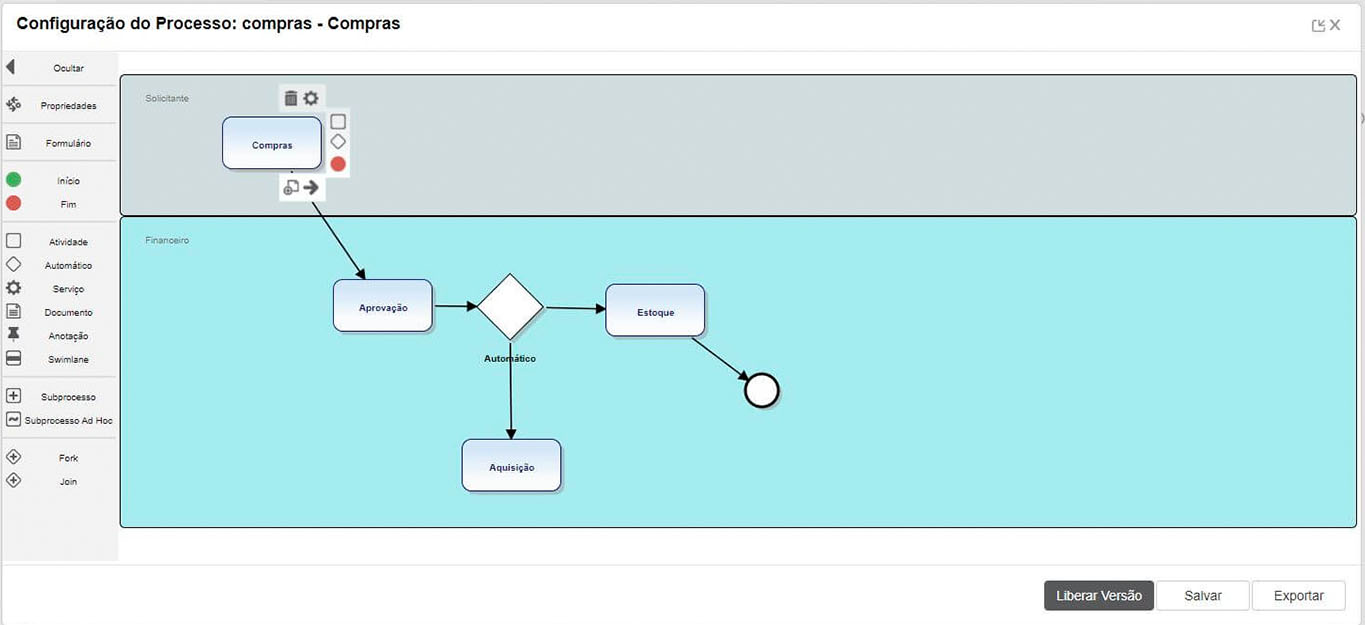This screenshot has height=625, width=1365.
Task: Choose the Fork gateway tool
Action: [14, 457]
